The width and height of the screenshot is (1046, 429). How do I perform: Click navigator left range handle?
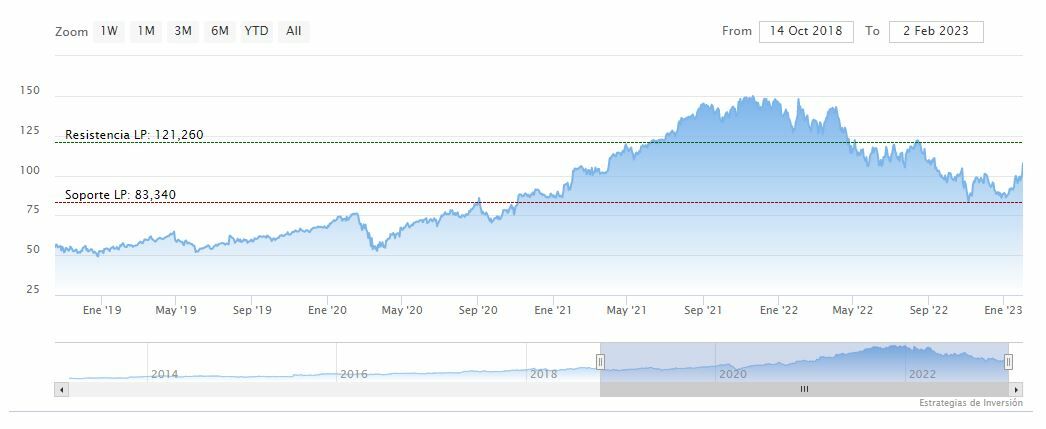[601, 362]
